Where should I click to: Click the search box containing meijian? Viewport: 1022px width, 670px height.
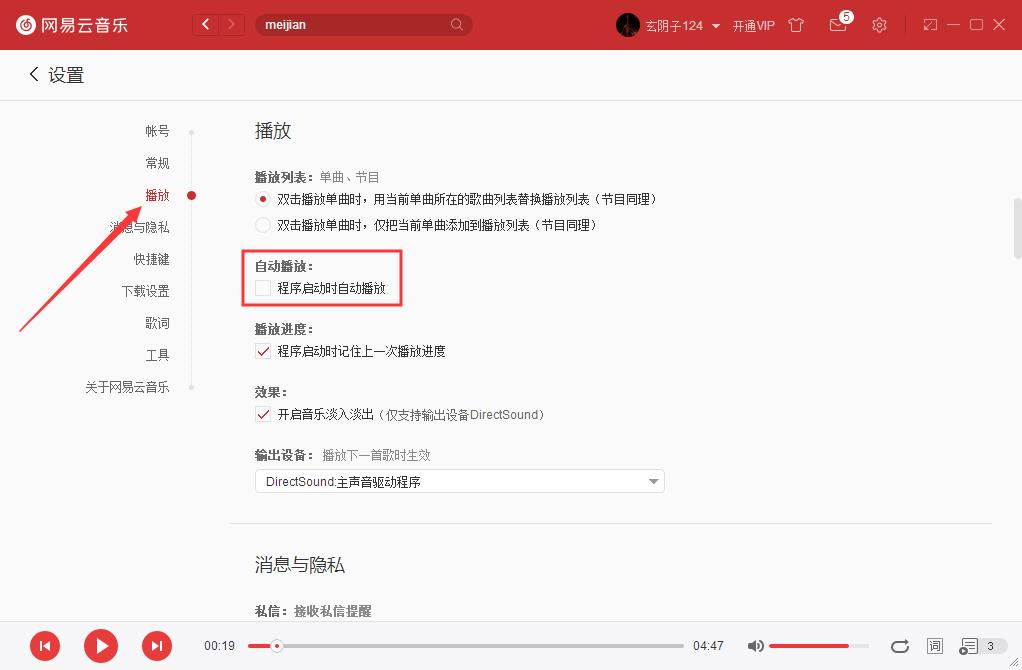tap(360, 24)
